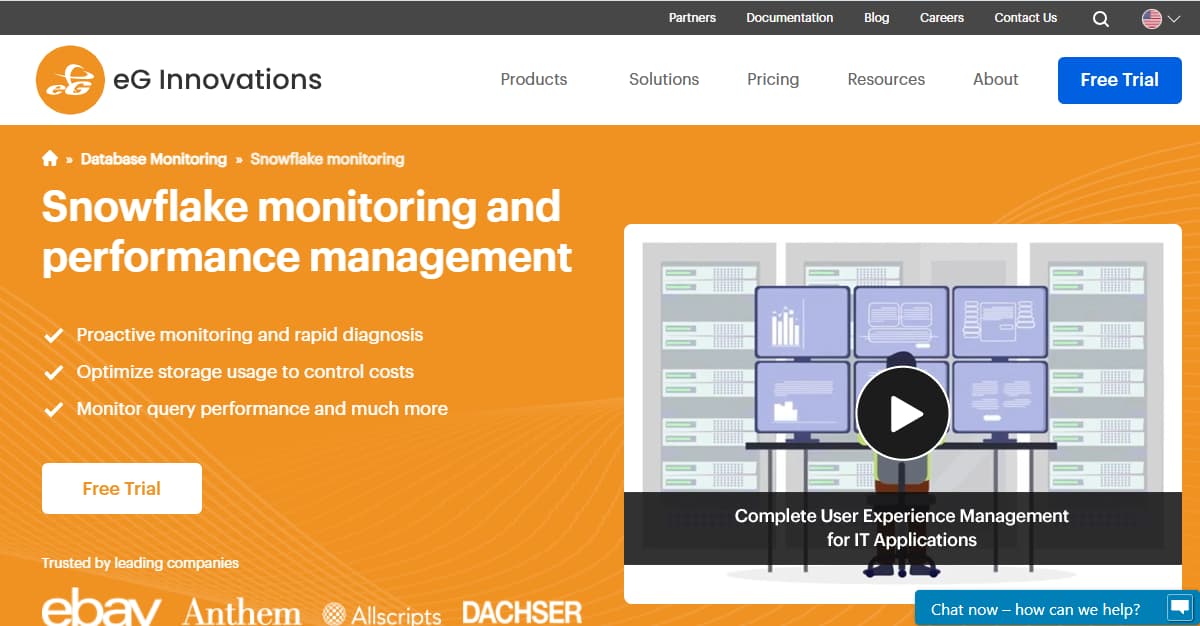This screenshot has width=1200, height=626.
Task: Play the user experience management video
Action: tap(902, 413)
